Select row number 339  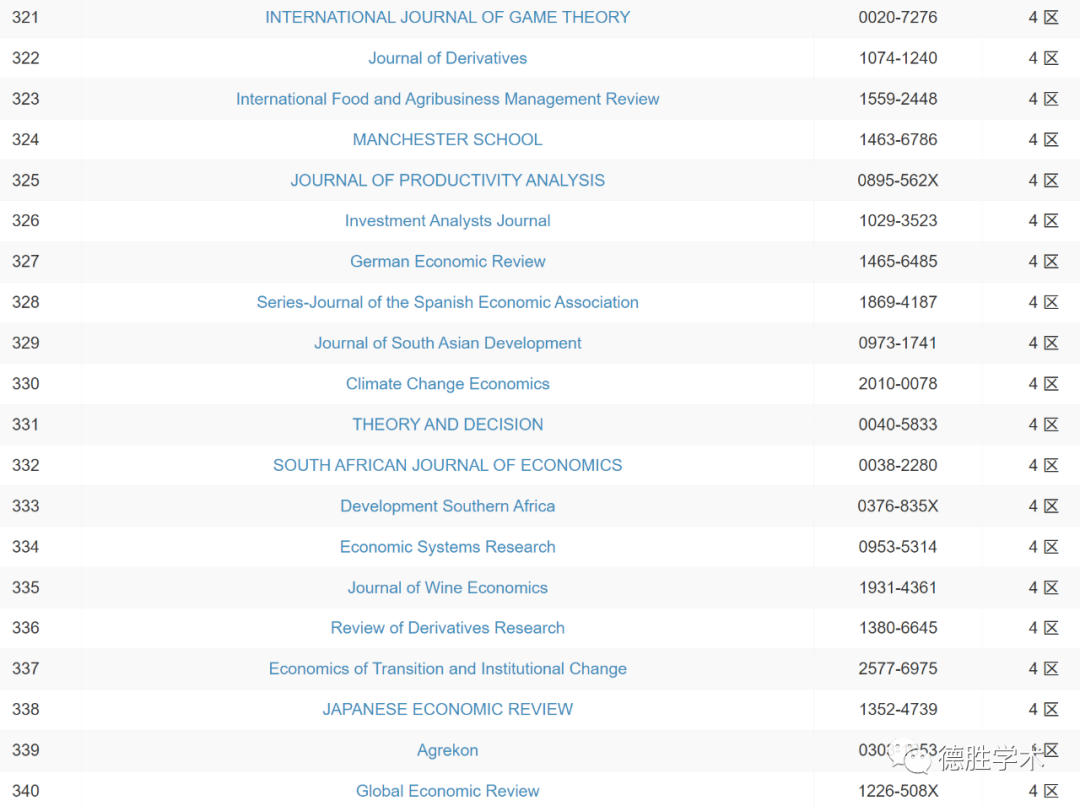tap(25, 750)
